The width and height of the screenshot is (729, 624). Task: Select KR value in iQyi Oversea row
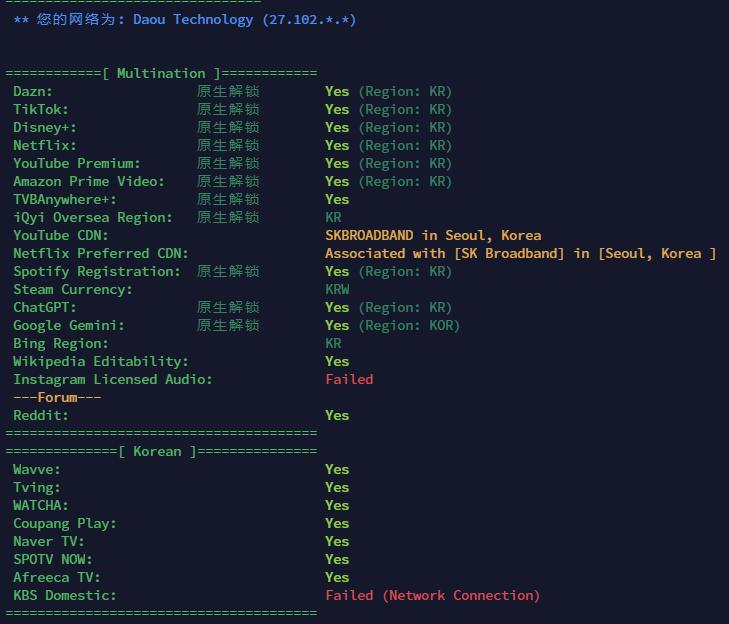tap(333, 217)
